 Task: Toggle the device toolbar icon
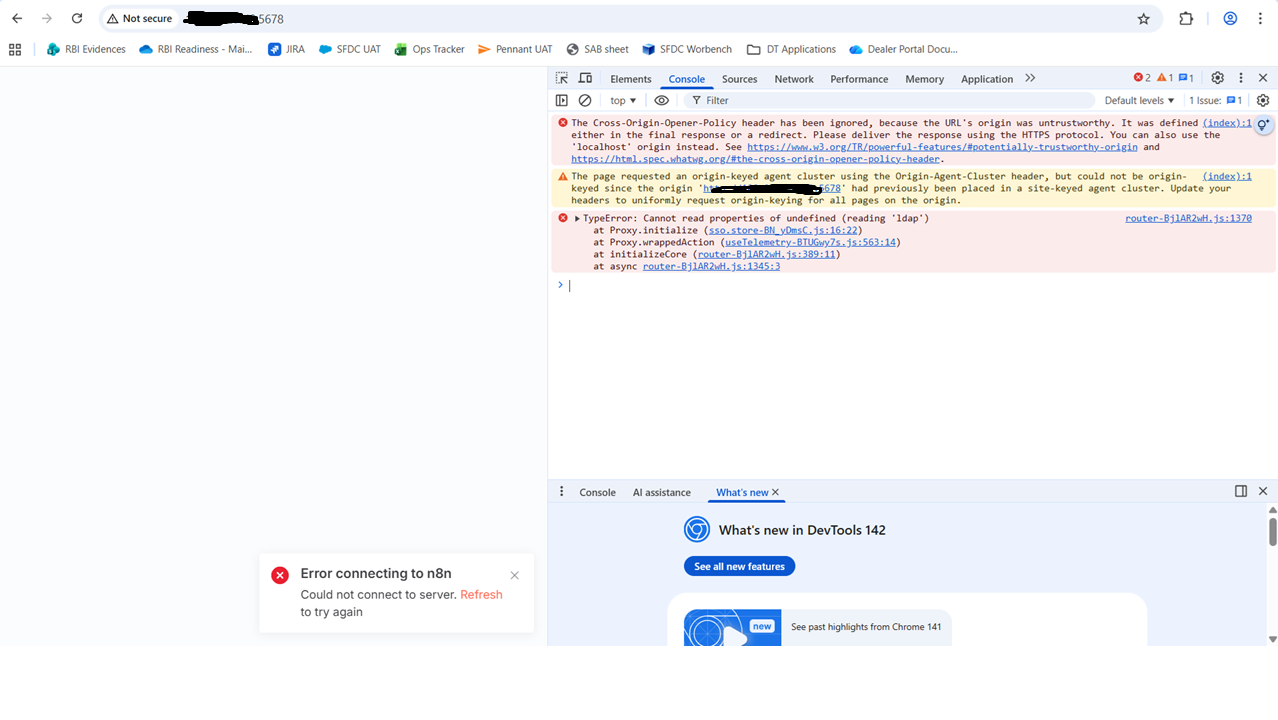click(x=585, y=78)
